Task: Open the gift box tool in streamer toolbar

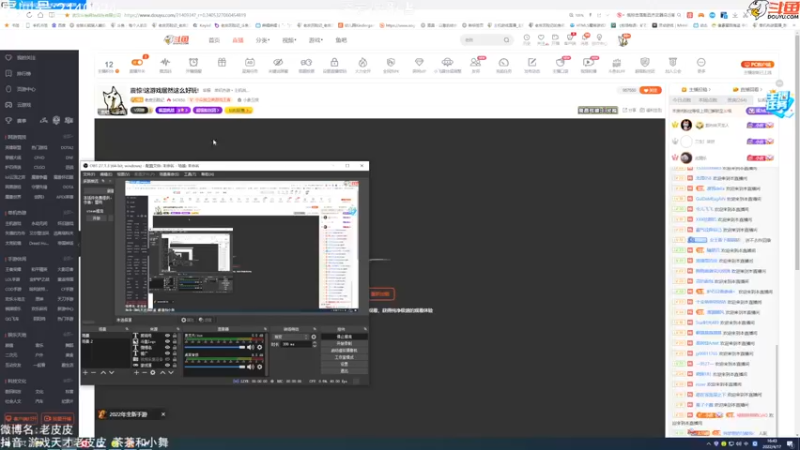Action: (x=221, y=62)
